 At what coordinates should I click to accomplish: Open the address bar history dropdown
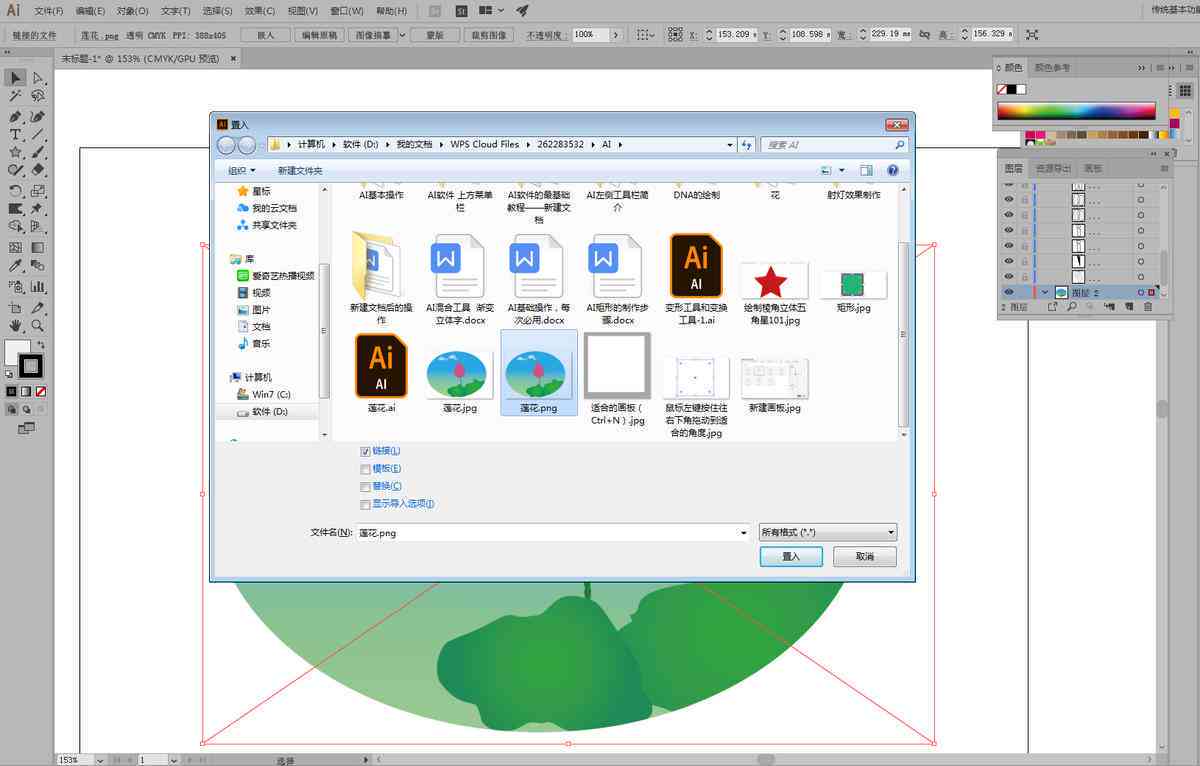(x=730, y=145)
